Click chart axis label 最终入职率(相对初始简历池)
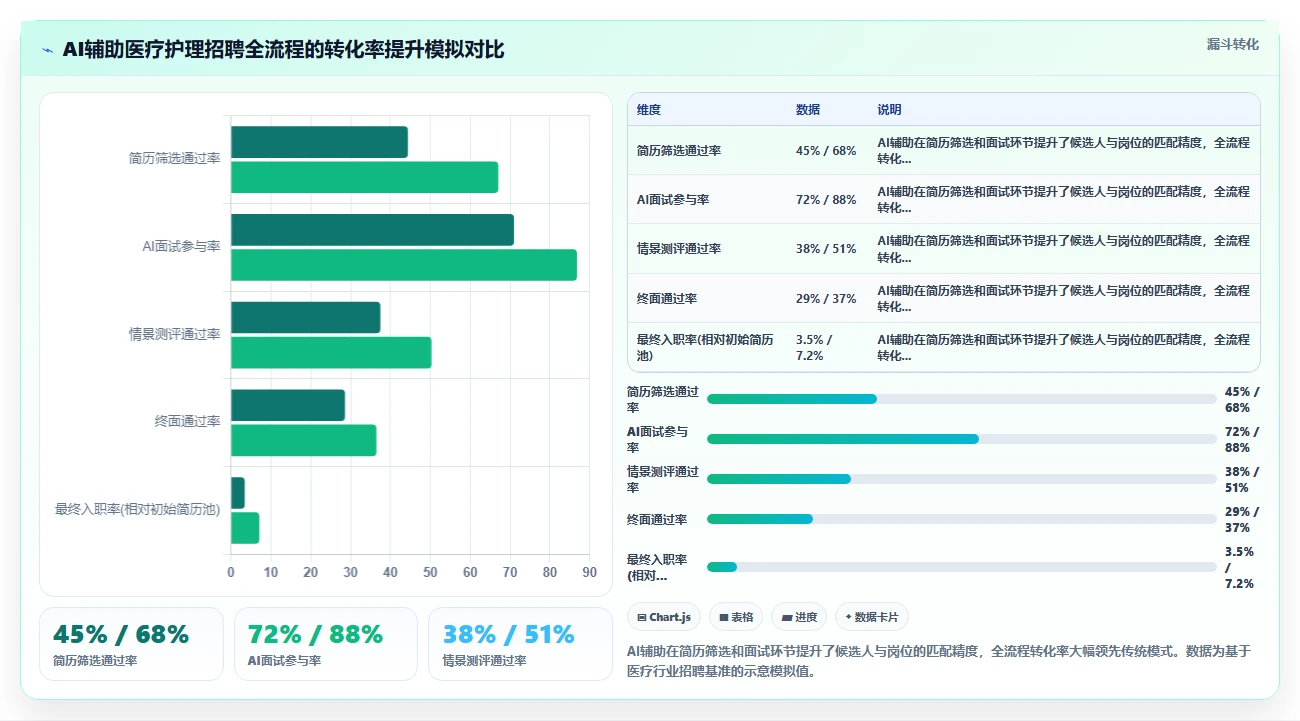 (138, 510)
